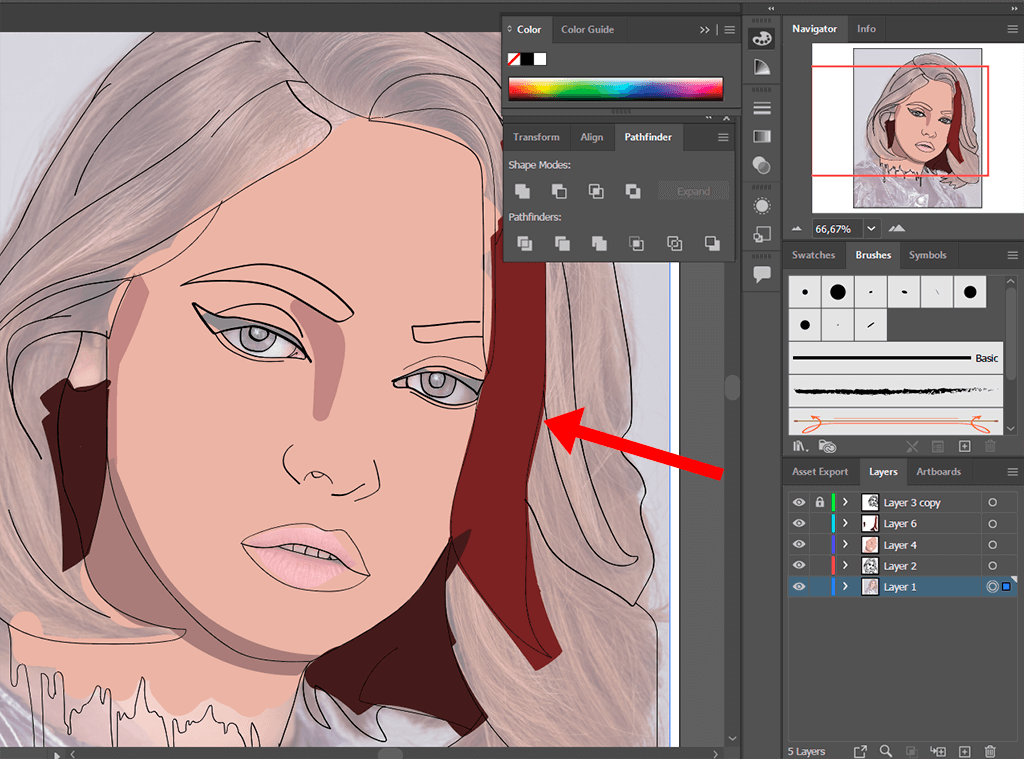
Task: Open the Color Guide tab
Action: (587, 30)
